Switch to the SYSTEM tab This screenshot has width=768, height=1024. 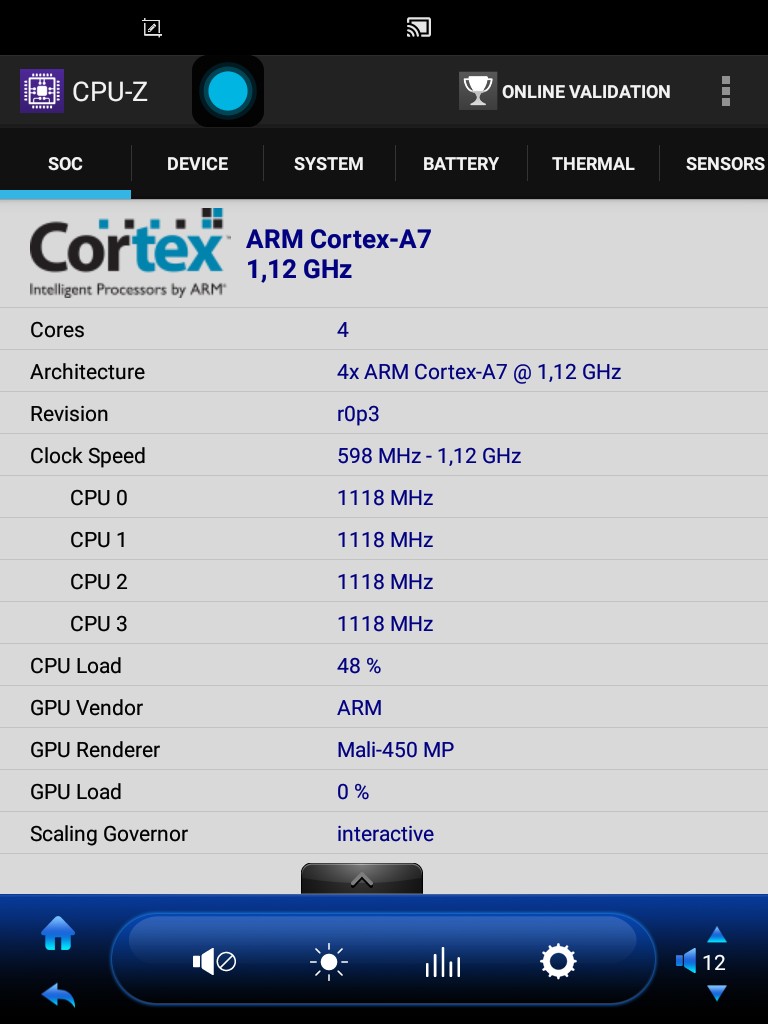click(328, 163)
